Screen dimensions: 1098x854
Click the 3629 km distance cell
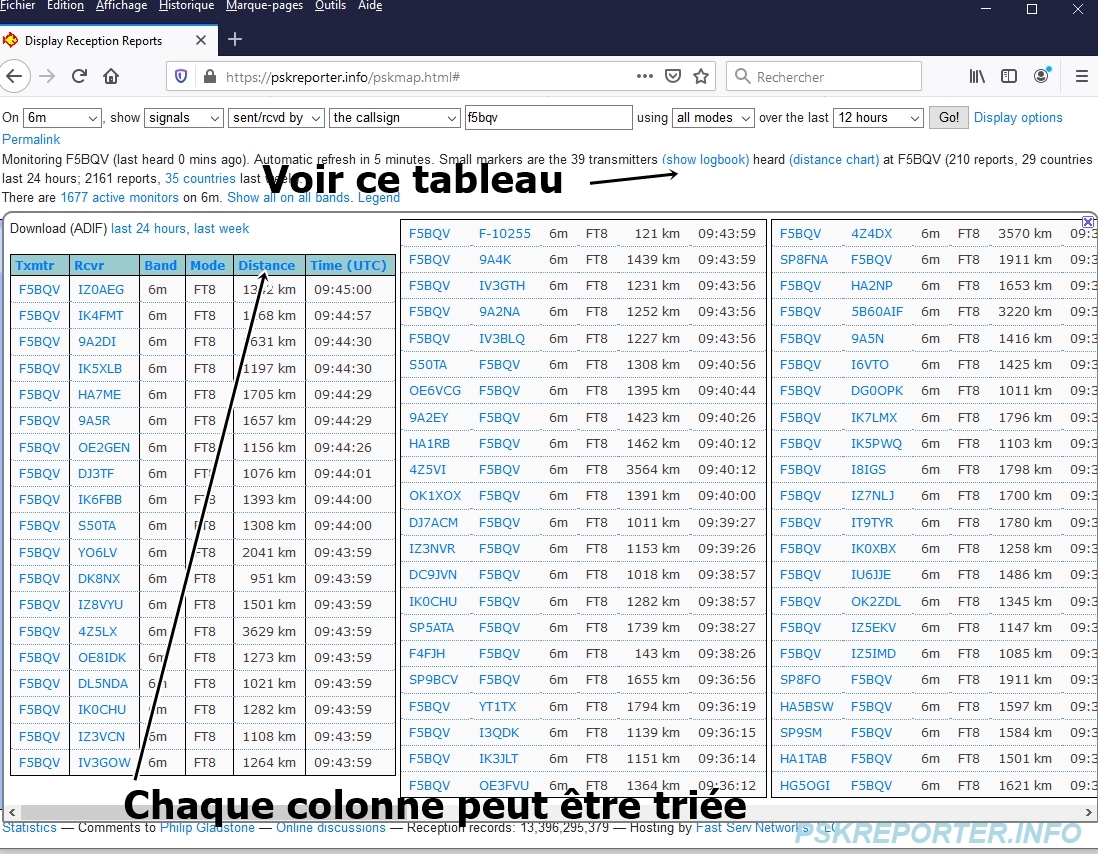coord(269,631)
